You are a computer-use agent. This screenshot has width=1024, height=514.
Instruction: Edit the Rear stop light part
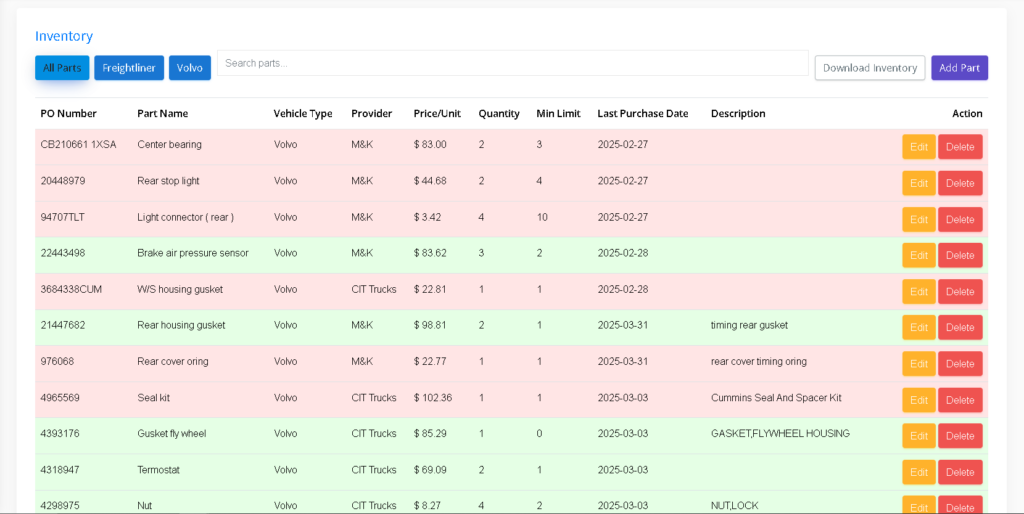click(919, 184)
